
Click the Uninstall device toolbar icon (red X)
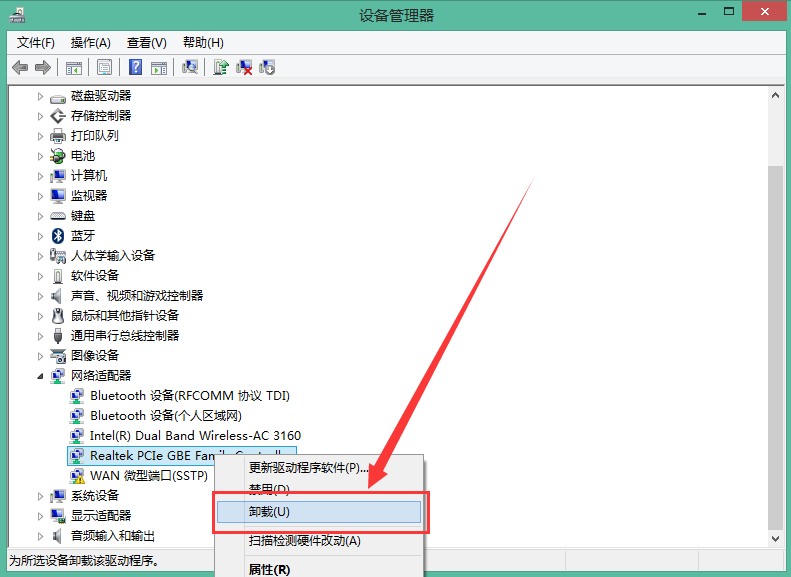(x=244, y=67)
